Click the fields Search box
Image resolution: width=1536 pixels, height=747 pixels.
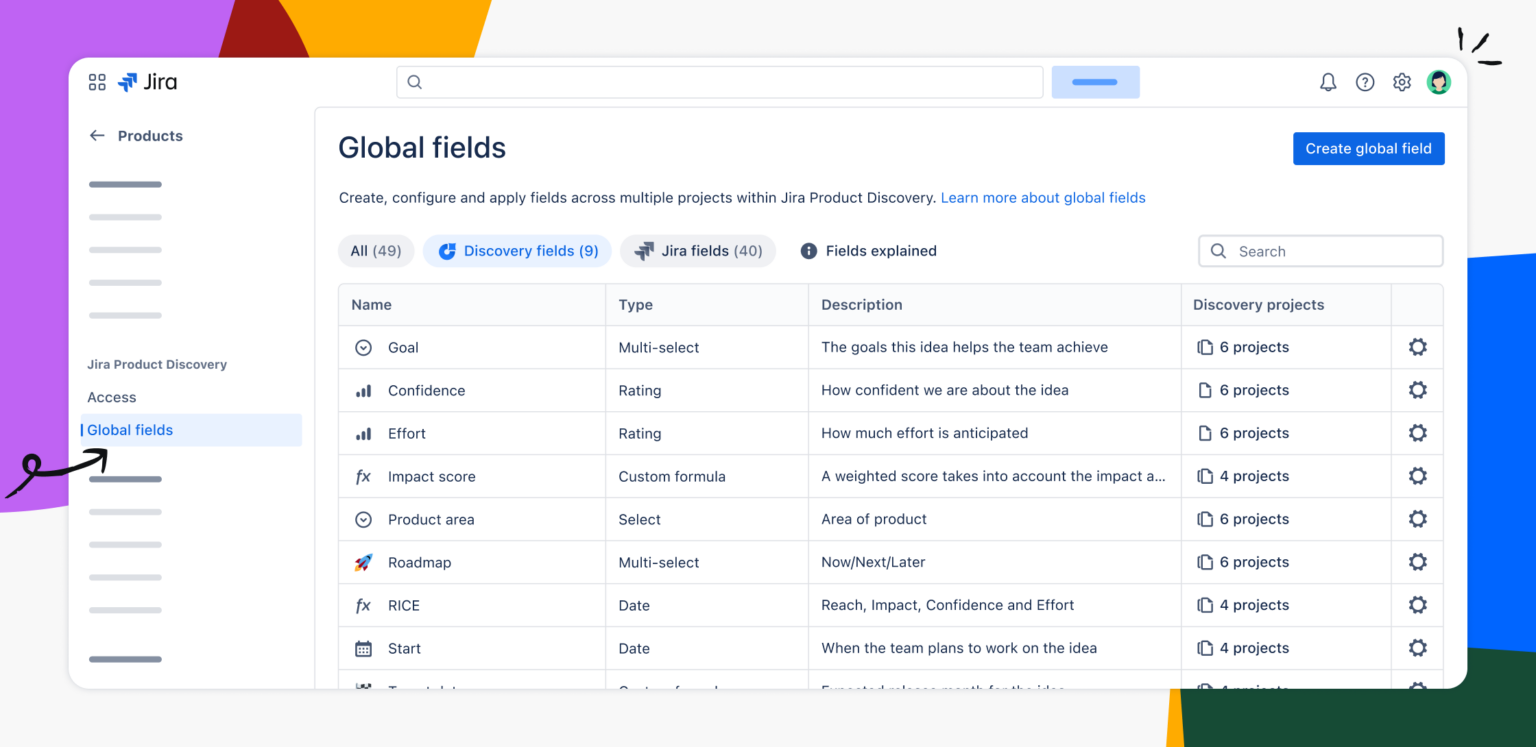coord(1321,251)
